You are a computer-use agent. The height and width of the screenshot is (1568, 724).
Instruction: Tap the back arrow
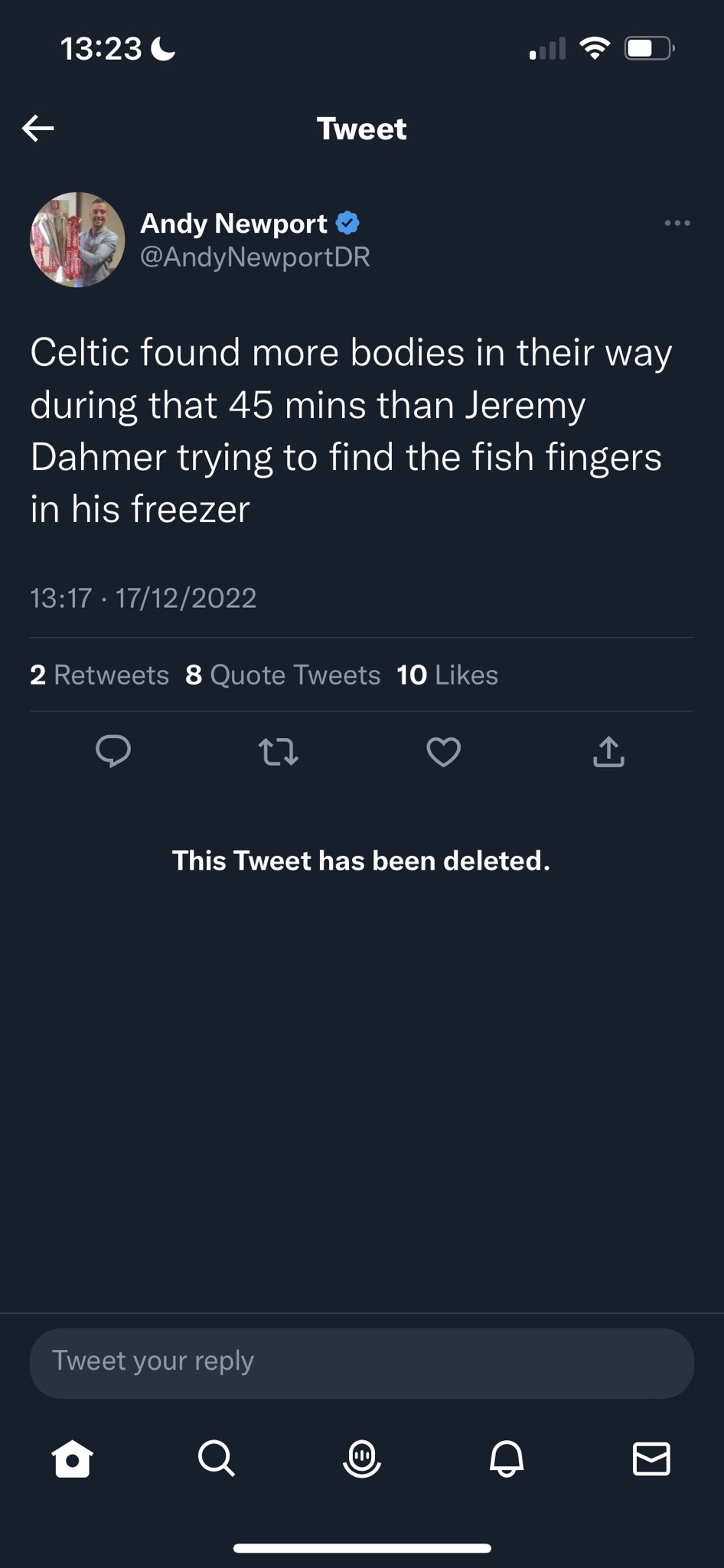pos(38,129)
